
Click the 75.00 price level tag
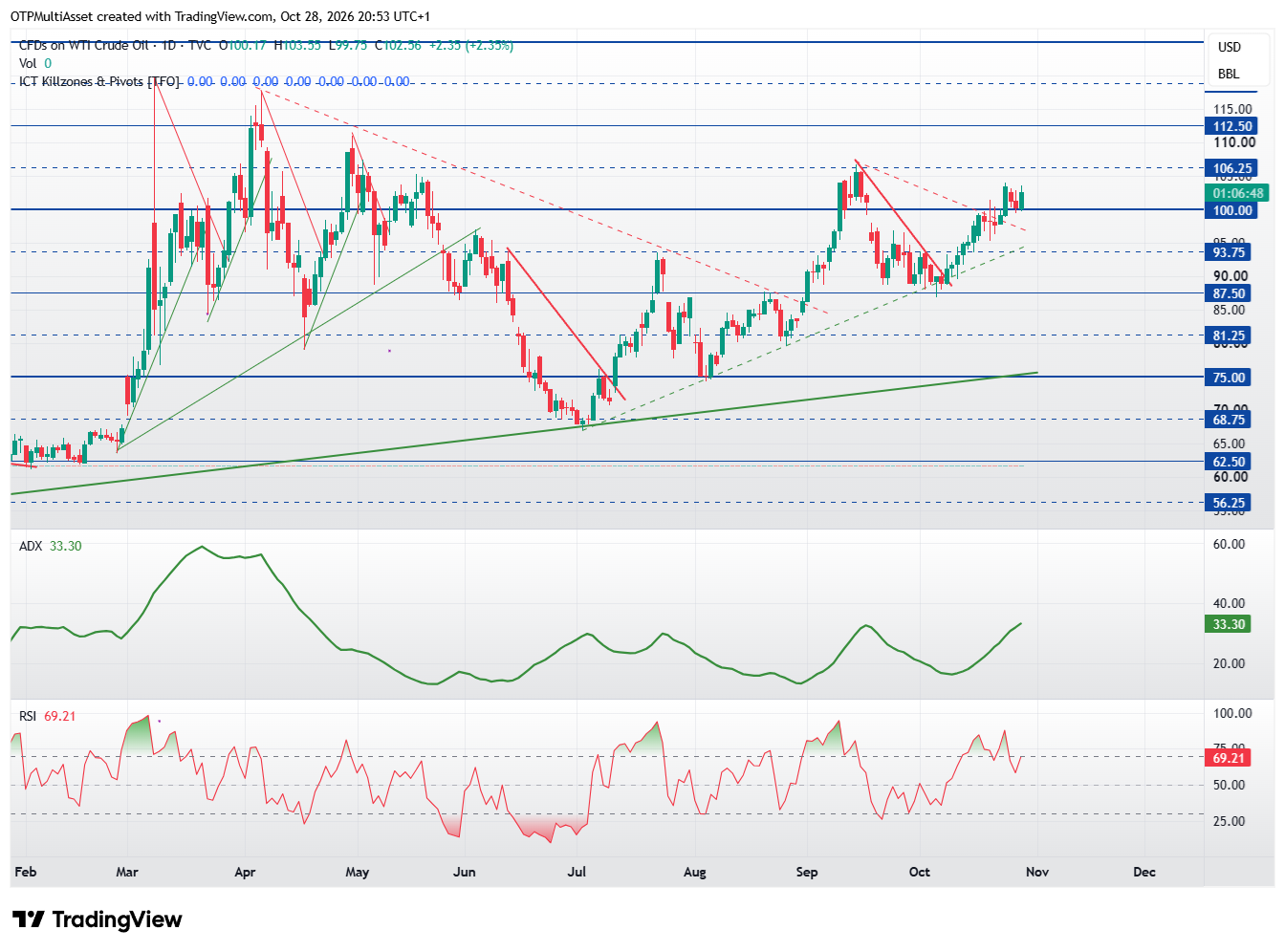(1229, 378)
